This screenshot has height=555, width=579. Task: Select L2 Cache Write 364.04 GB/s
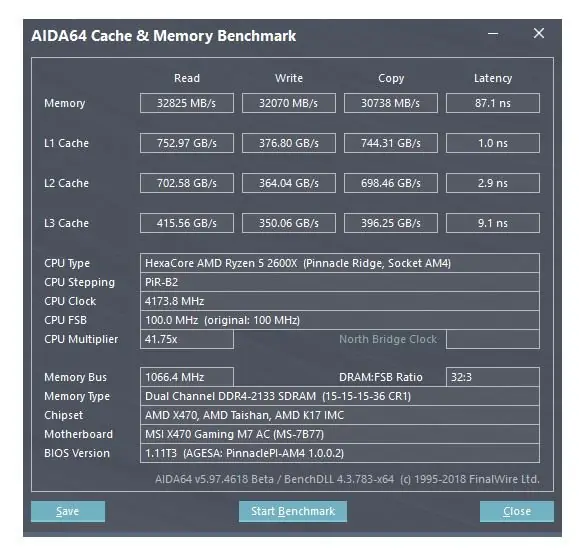(x=289, y=183)
